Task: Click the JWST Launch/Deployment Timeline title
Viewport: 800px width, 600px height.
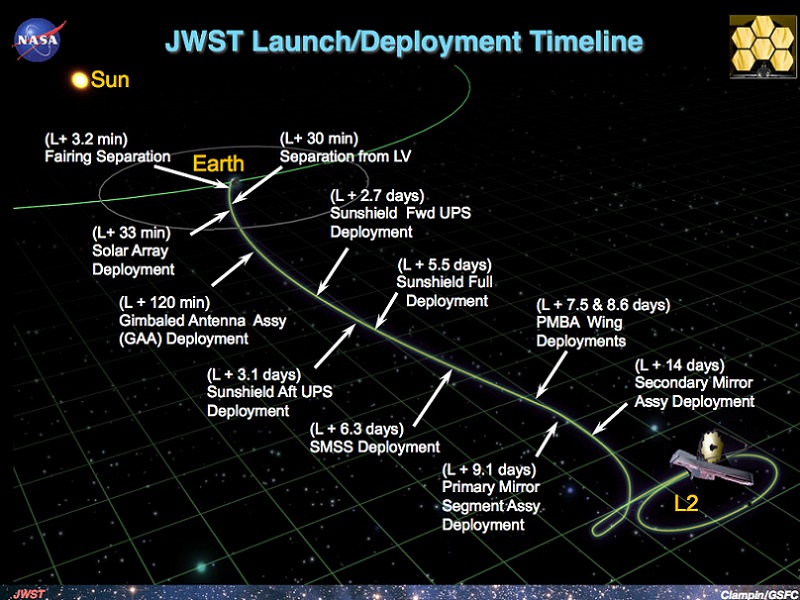Action: click(x=404, y=41)
